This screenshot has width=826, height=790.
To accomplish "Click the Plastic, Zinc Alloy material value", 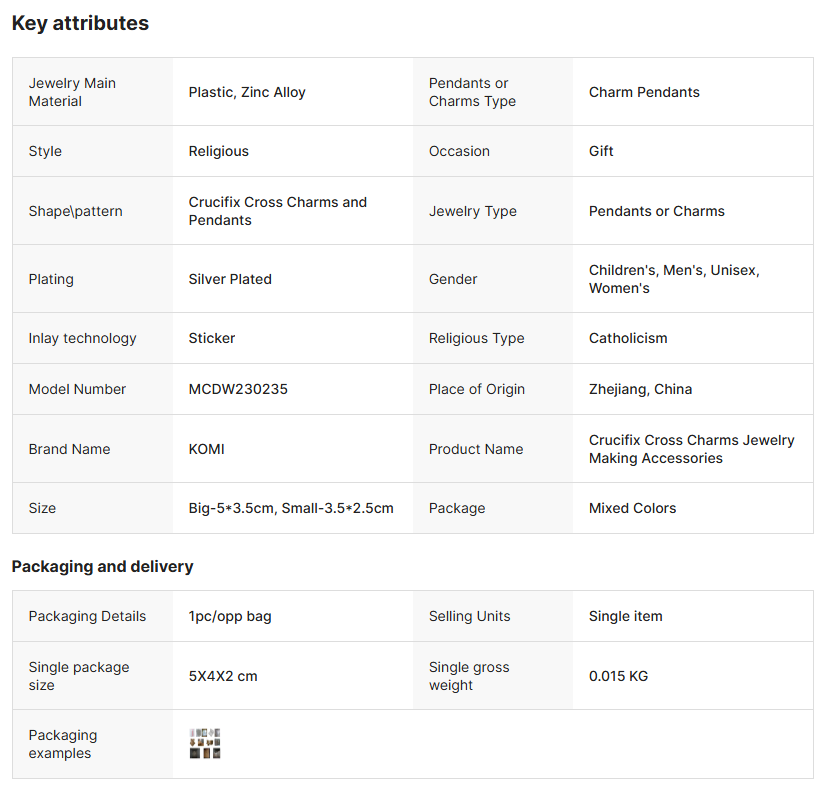I will pos(247,92).
